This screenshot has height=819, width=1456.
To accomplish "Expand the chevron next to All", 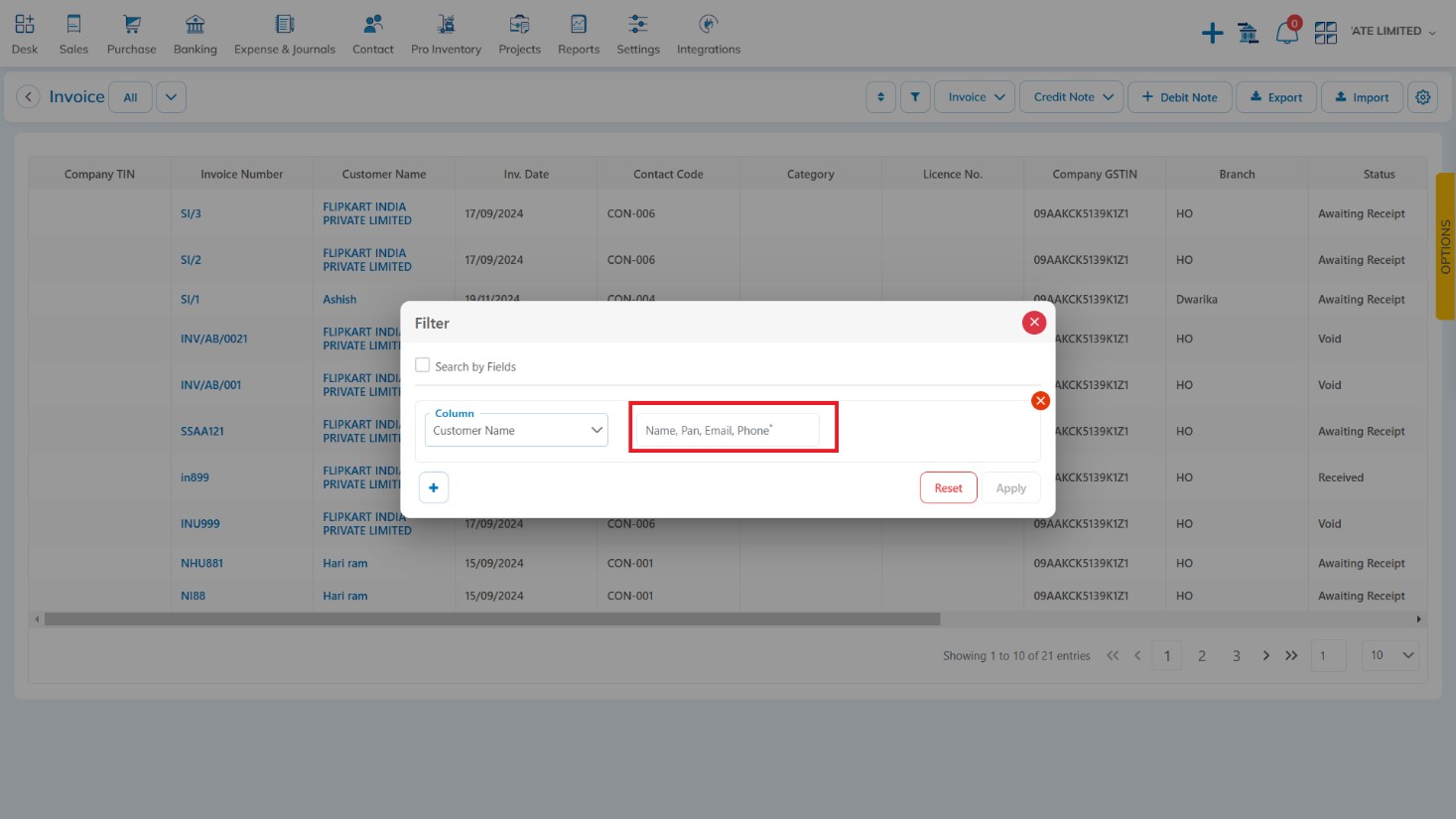I will tap(172, 96).
